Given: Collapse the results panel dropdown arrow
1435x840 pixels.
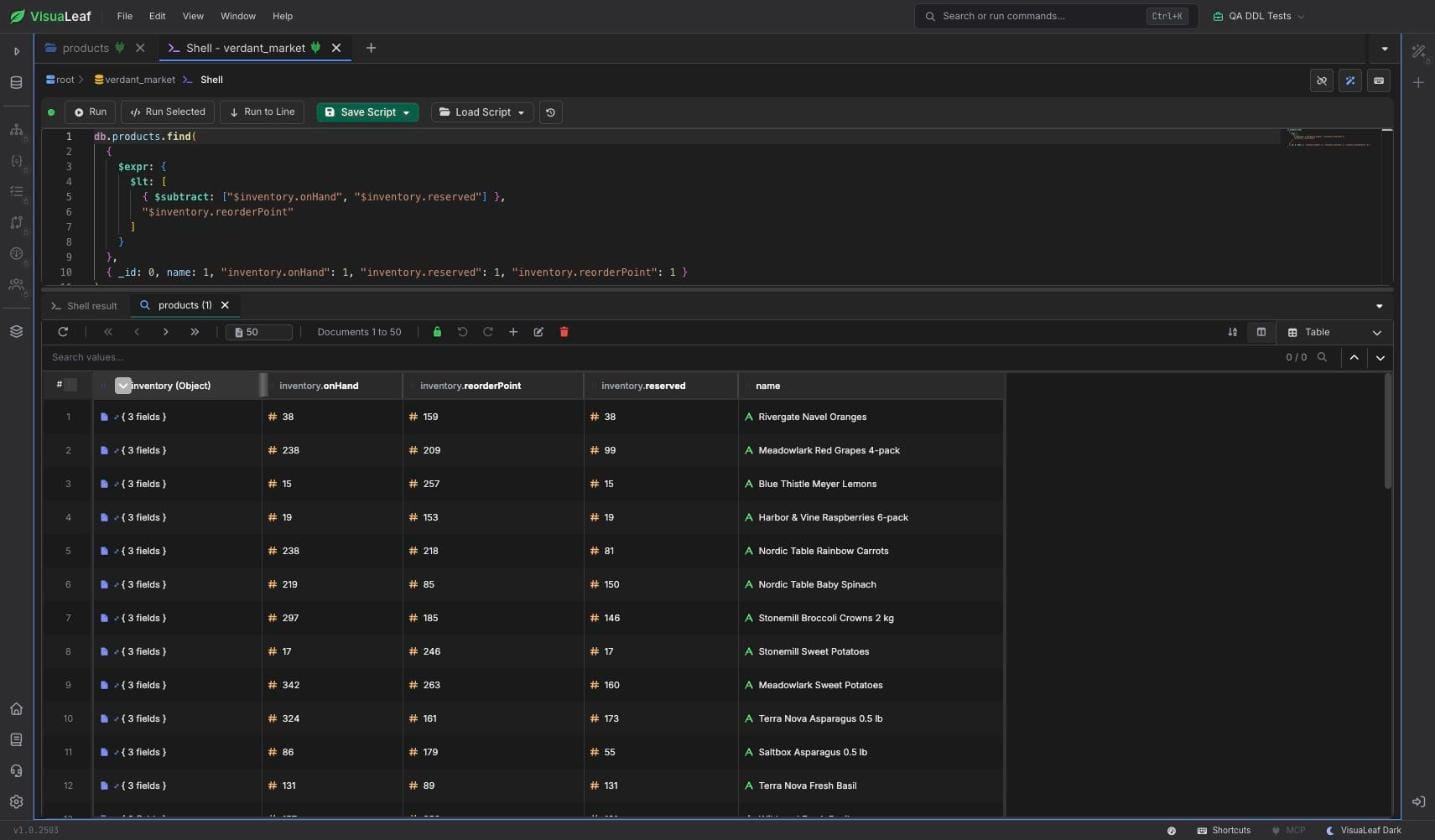Looking at the screenshot, I should pyautogui.click(x=1379, y=306).
